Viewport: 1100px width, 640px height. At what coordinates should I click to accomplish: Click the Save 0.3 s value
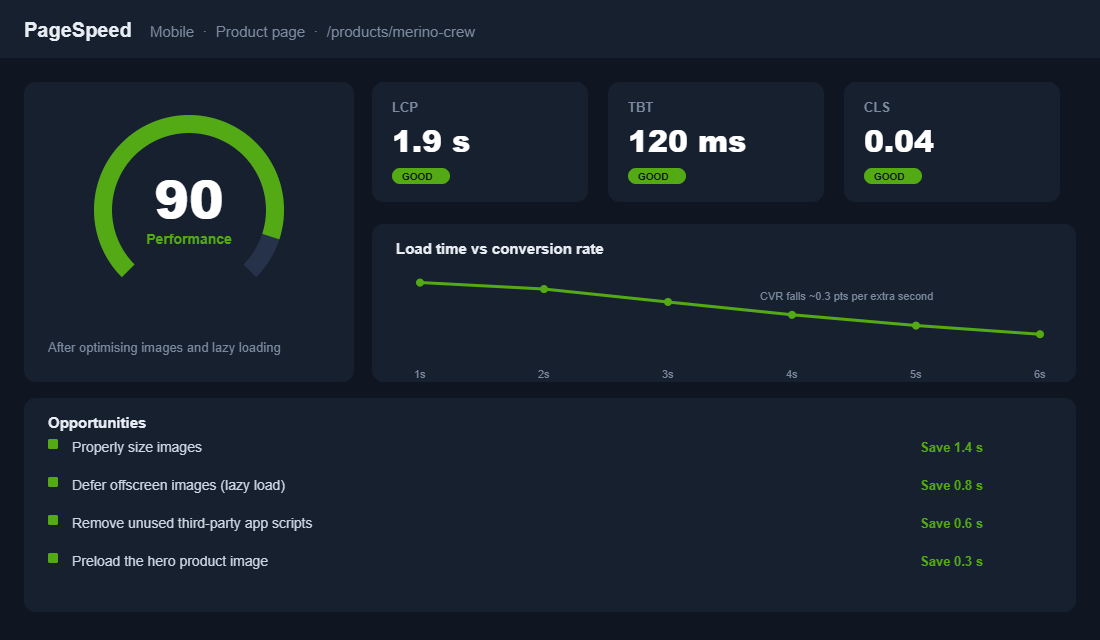(x=951, y=561)
